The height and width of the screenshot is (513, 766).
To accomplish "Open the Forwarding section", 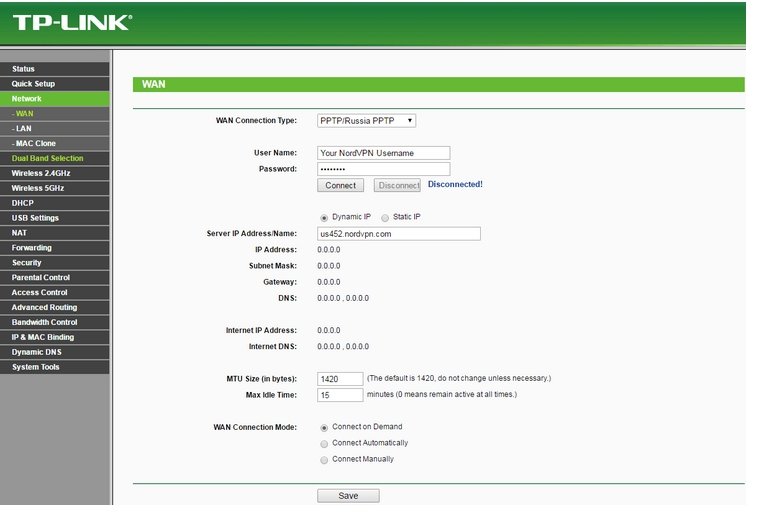I will pyautogui.click(x=55, y=248).
